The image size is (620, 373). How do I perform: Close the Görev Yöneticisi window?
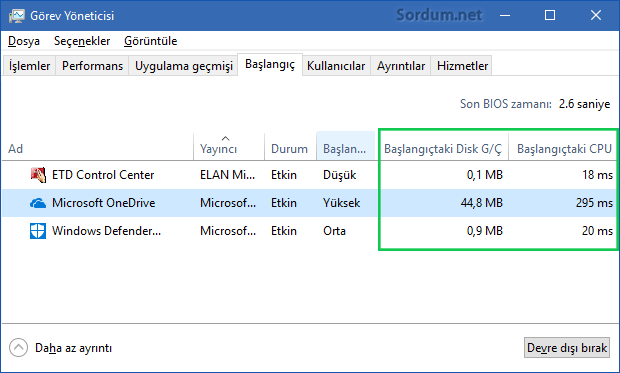[595, 16]
